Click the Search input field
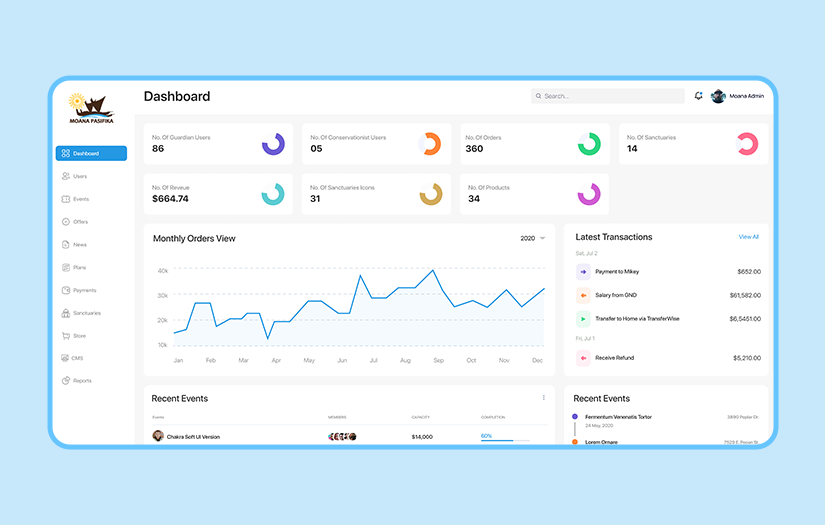Viewport: 825px width, 525px height. (x=608, y=96)
